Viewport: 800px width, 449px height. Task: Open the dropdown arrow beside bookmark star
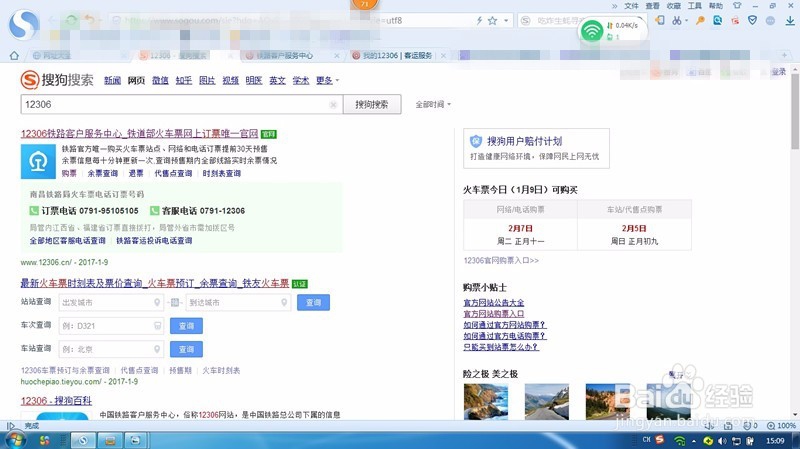click(x=506, y=21)
